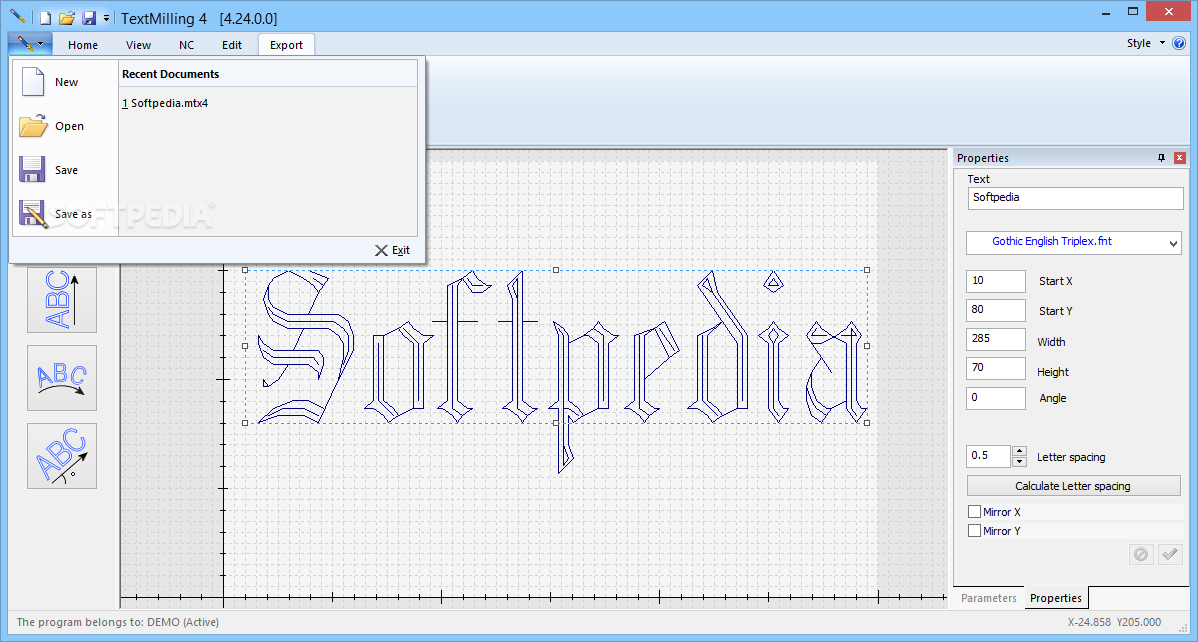1198x642 pixels.
Task: Enable the Mirror X checkbox
Action: coord(974,512)
